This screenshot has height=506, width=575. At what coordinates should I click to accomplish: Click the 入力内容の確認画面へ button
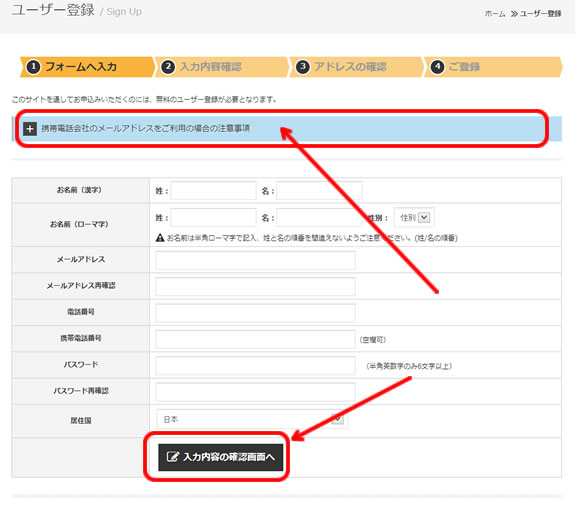point(220,457)
